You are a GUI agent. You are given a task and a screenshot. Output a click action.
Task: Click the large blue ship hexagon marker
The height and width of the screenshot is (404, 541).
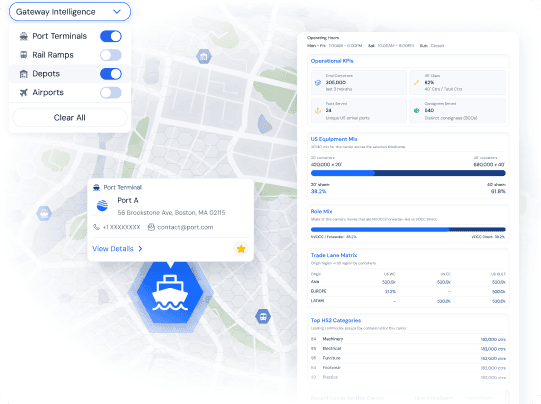click(x=170, y=293)
